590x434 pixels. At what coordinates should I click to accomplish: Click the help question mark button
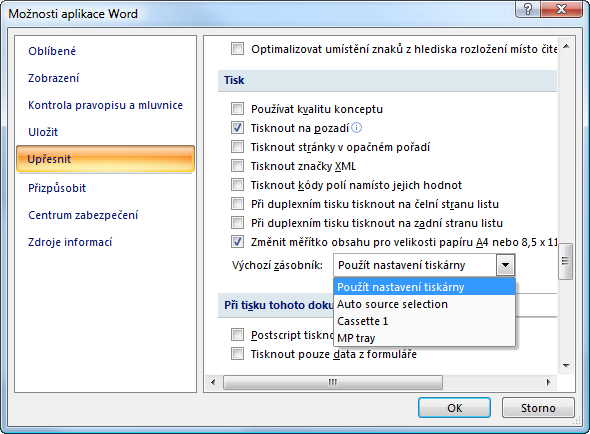pyautogui.click(x=528, y=8)
